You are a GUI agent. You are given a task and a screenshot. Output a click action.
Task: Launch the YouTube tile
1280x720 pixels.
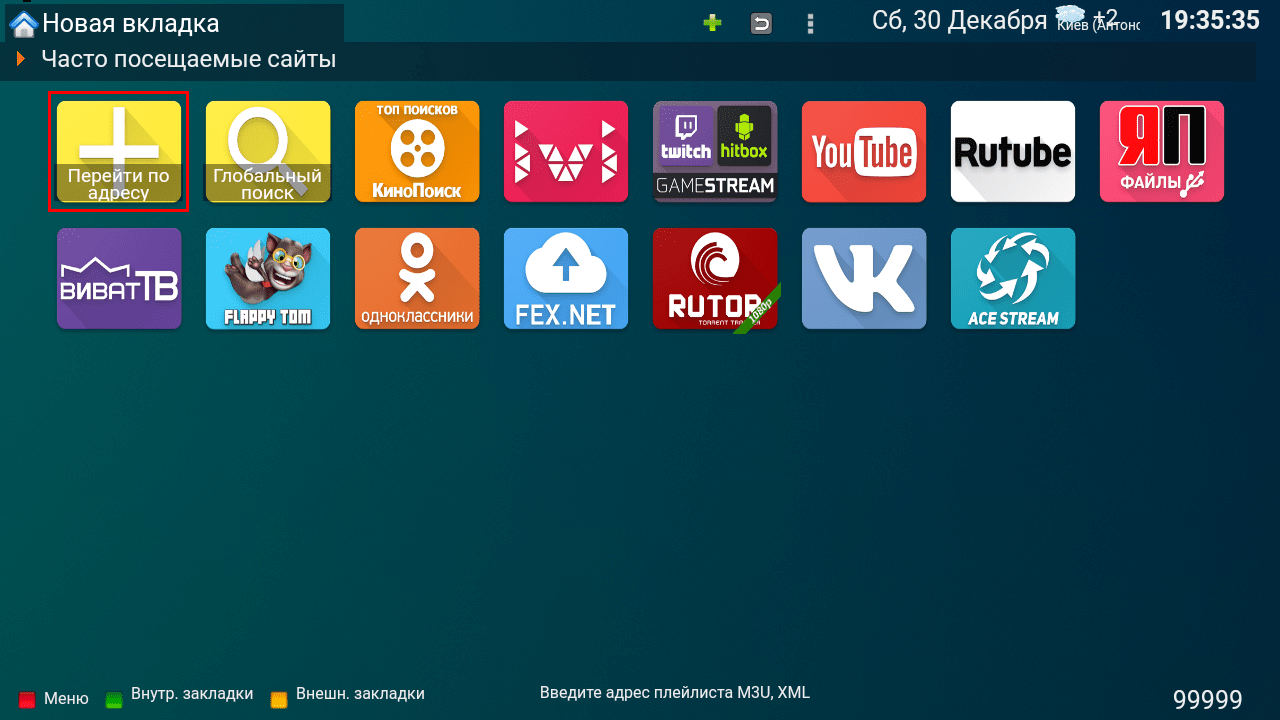click(864, 151)
